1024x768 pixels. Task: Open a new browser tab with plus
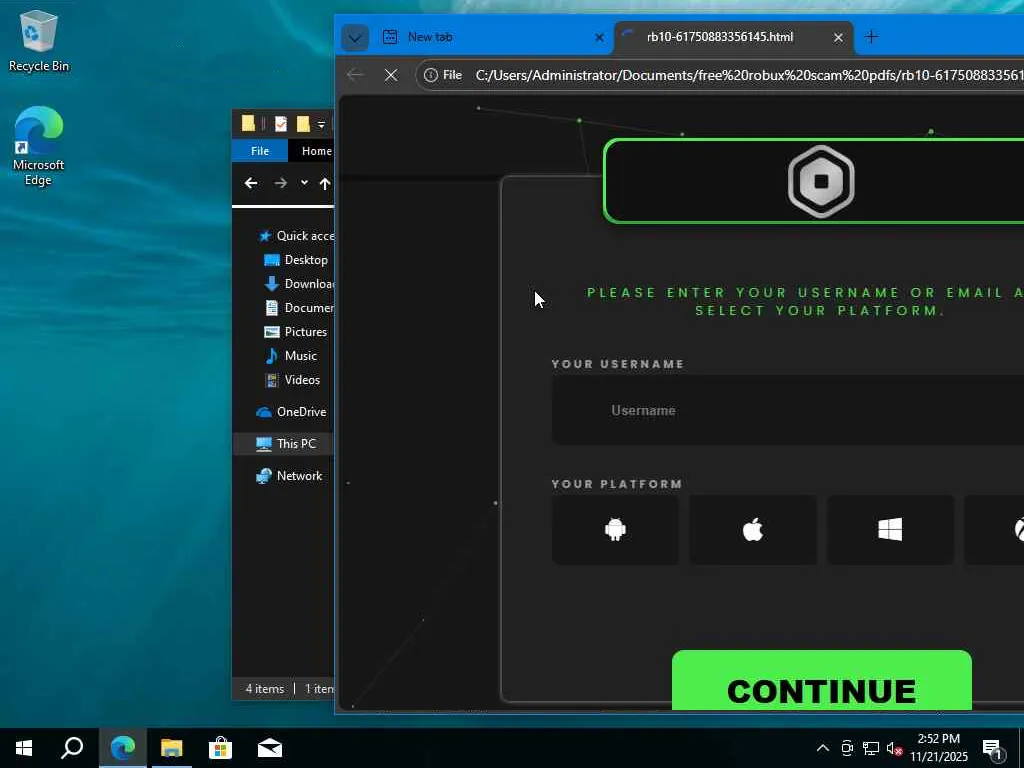point(871,37)
